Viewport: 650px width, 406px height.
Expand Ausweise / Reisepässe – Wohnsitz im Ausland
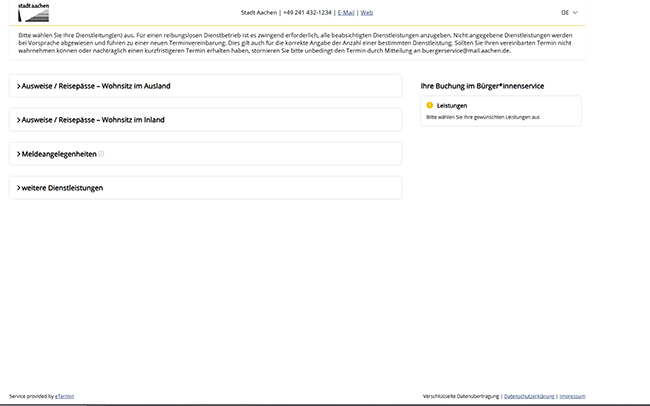(x=95, y=86)
